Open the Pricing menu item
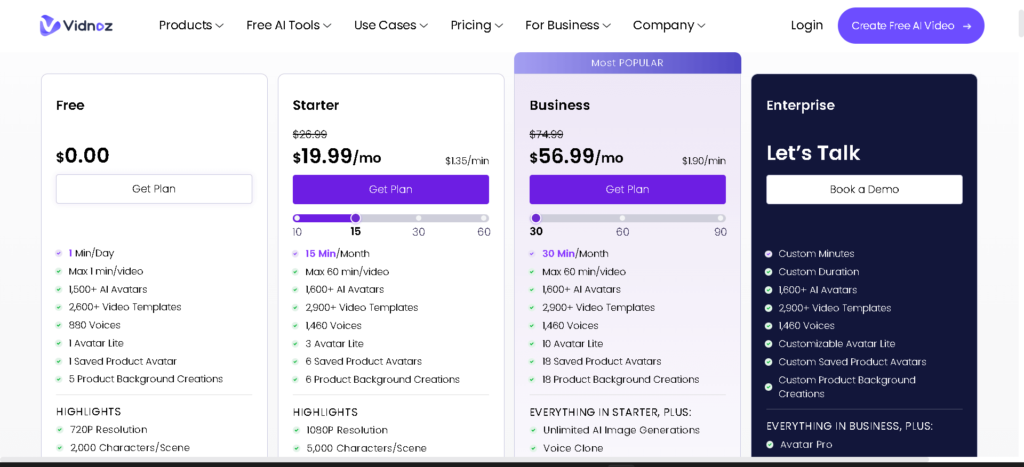This screenshot has height=467, width=1024. (x=476, y=25)
